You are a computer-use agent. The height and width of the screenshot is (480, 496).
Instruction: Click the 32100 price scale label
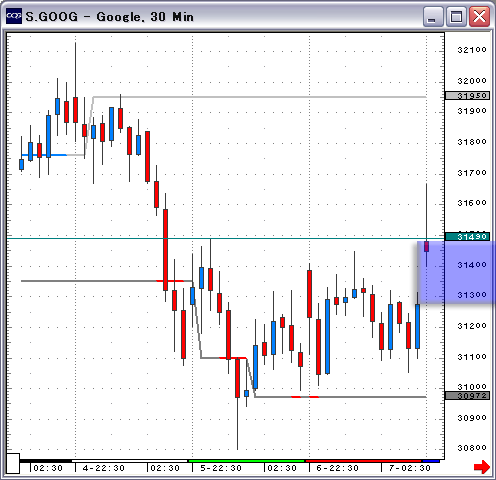(472, 50)
